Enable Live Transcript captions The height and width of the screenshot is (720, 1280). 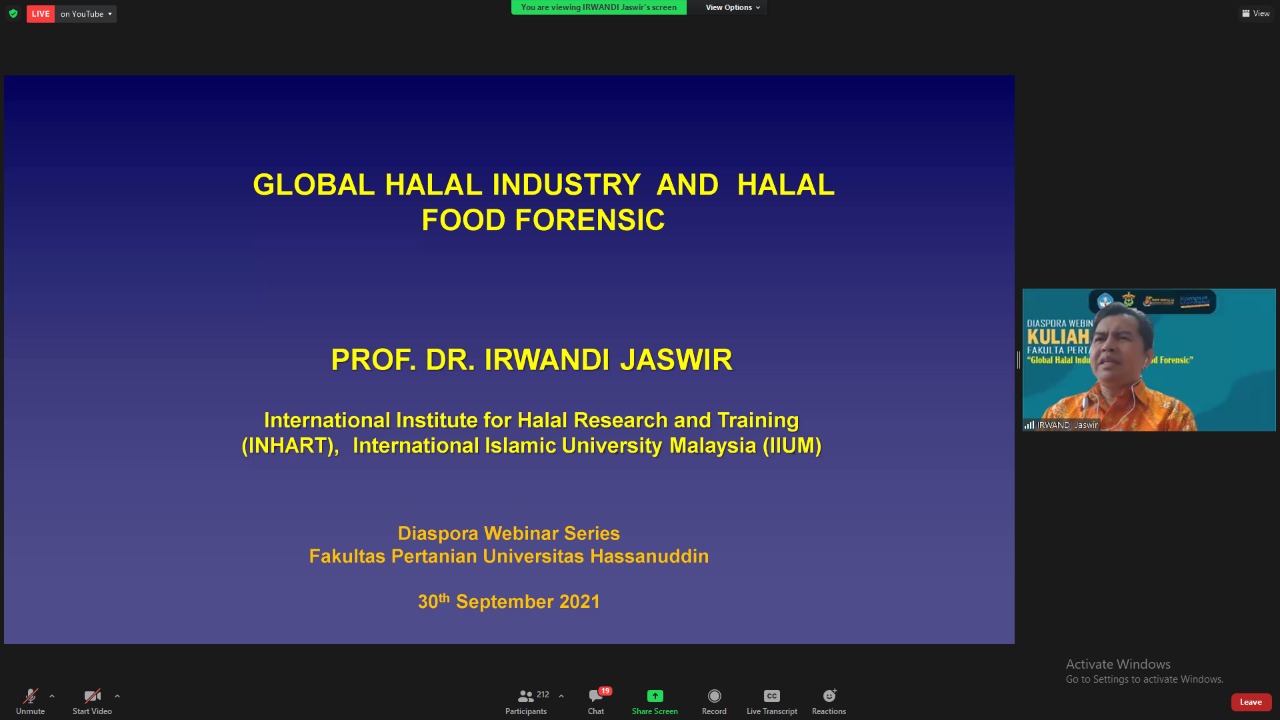coord(772,696)
